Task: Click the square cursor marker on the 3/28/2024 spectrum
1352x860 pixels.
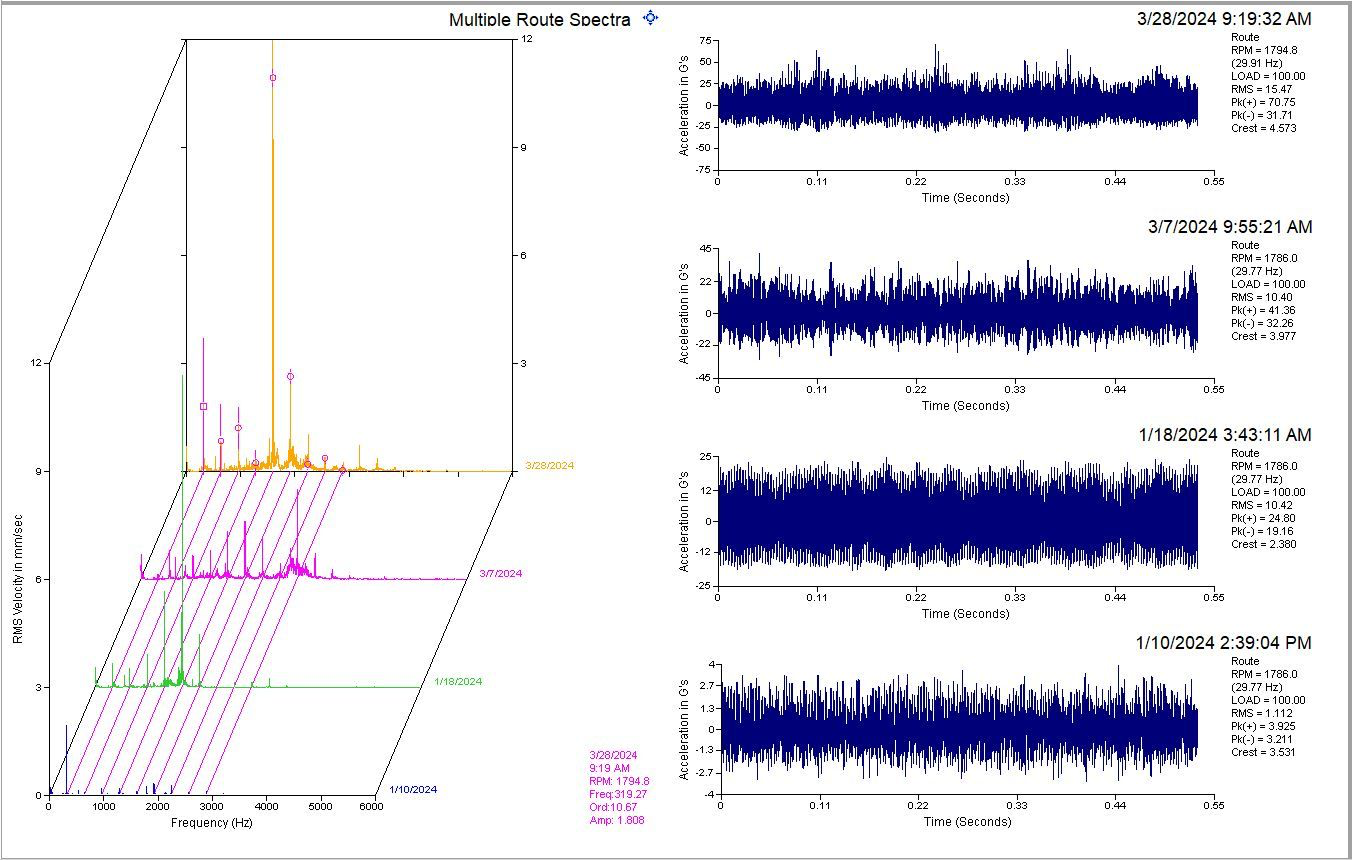Action: 203,406
